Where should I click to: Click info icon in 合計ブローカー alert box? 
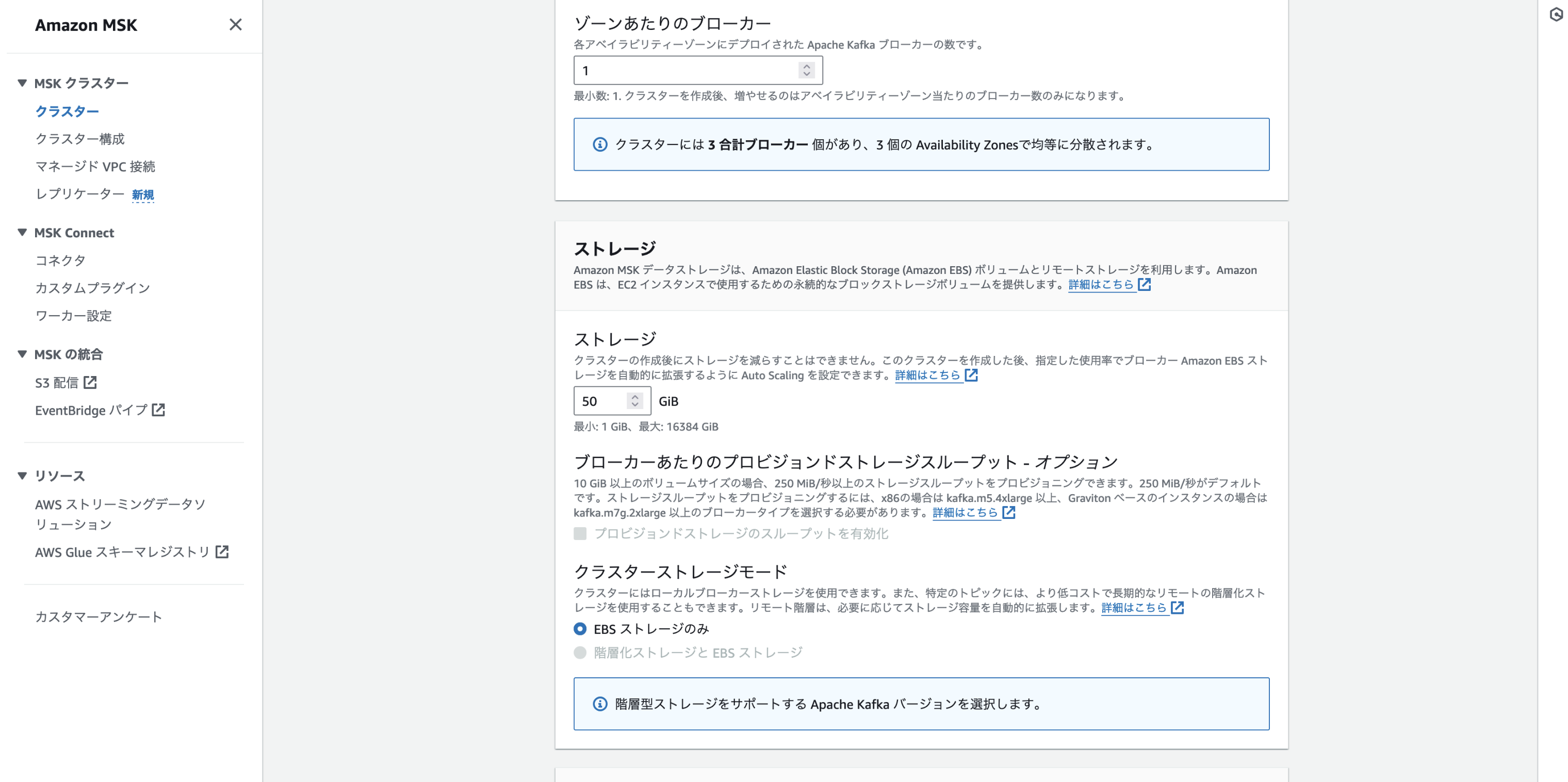click(599, 144)
